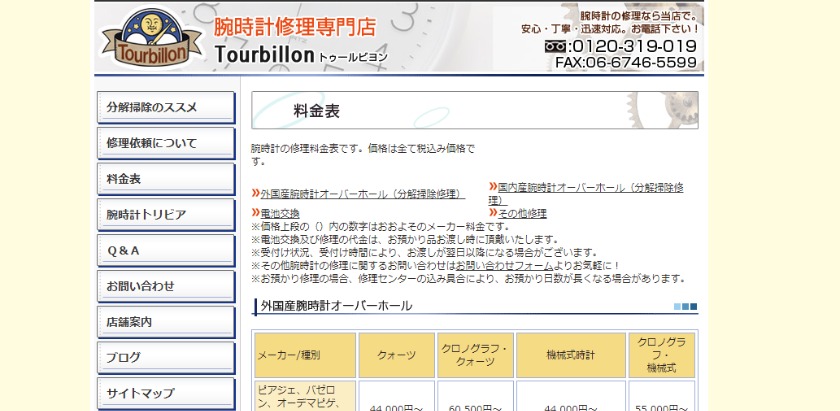Viewport: 840px width, 411px height.
Task: Open the 修理依頼について menu item
Action: click(166, 144)
